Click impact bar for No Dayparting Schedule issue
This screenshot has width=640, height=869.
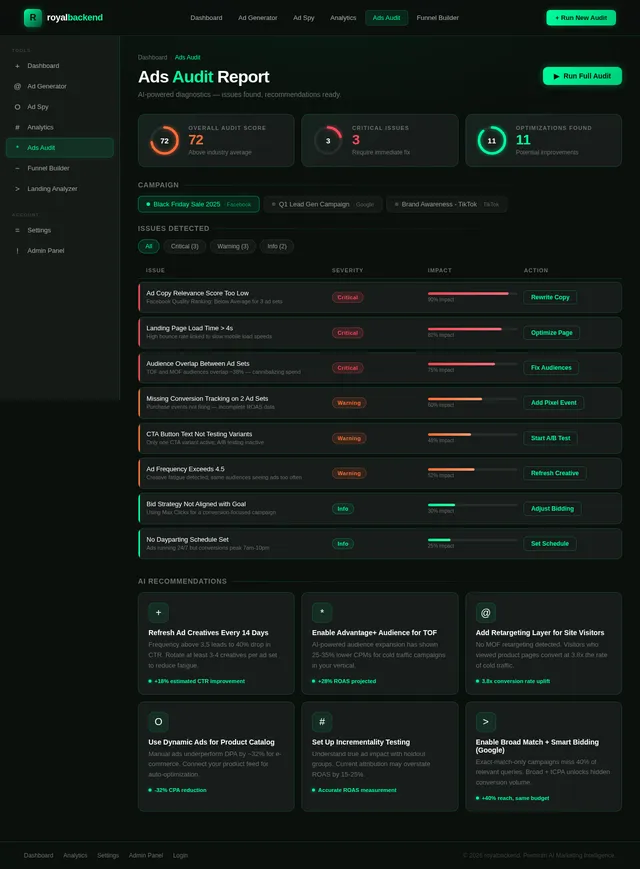tap(472, 540)
